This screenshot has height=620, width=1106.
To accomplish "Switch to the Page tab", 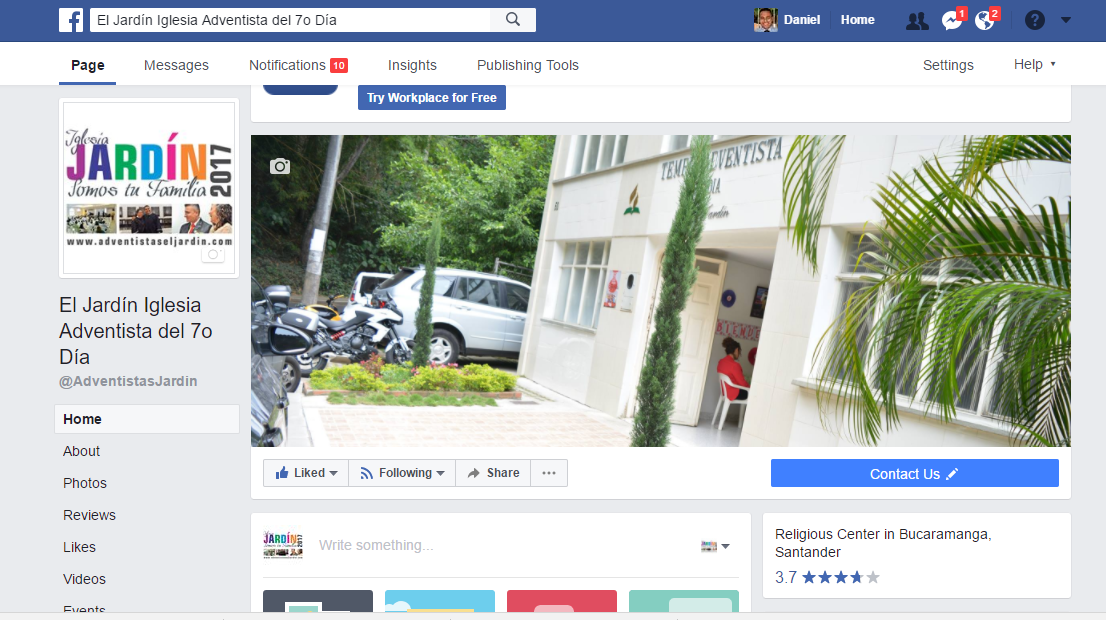I will [x=87, y=65].
